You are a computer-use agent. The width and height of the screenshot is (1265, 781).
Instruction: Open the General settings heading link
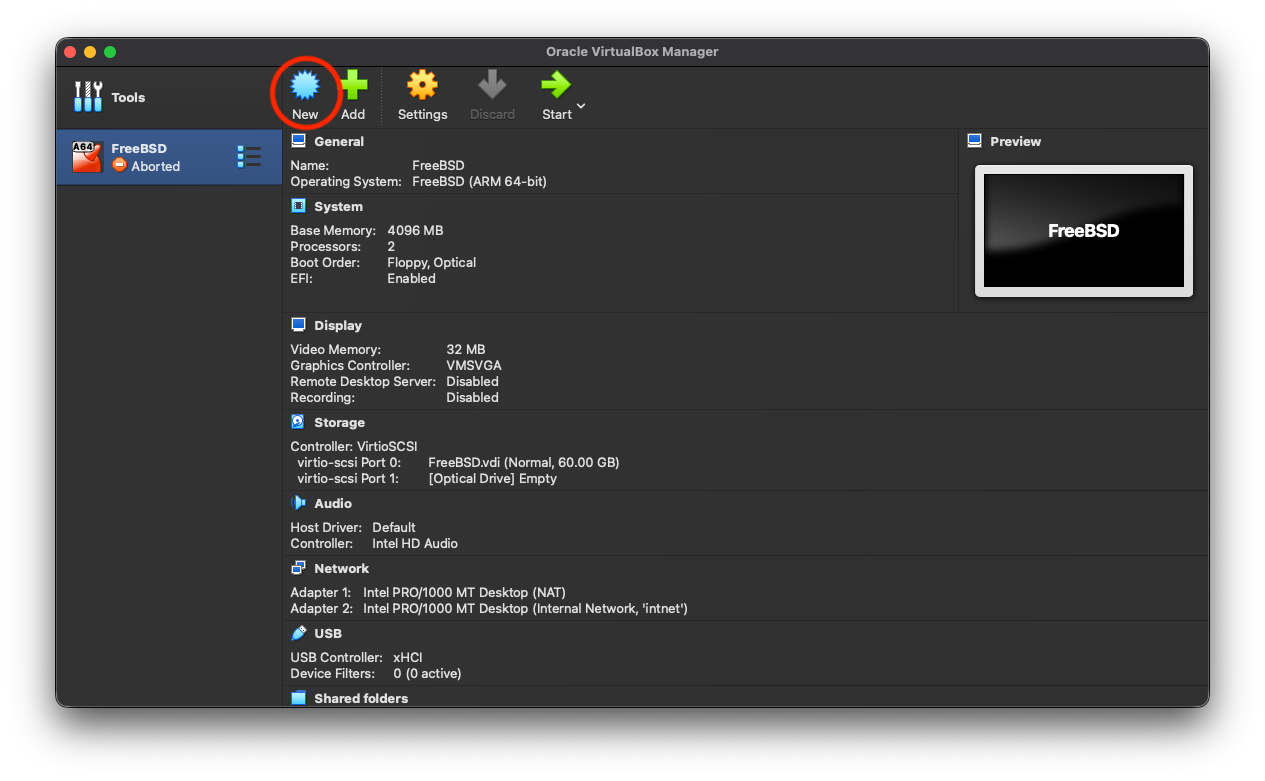339,142
